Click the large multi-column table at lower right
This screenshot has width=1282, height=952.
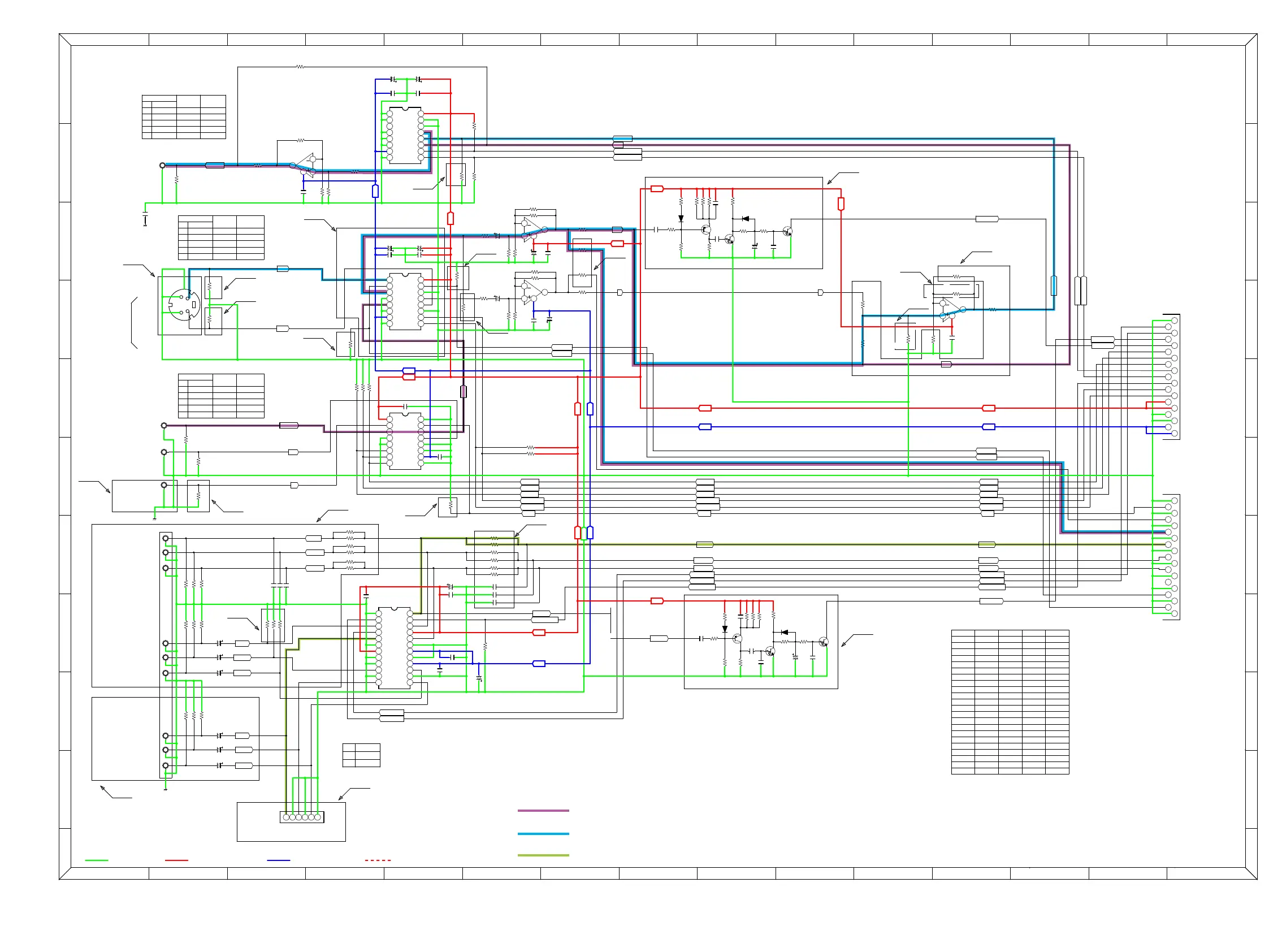click(x=1010, y=702)
